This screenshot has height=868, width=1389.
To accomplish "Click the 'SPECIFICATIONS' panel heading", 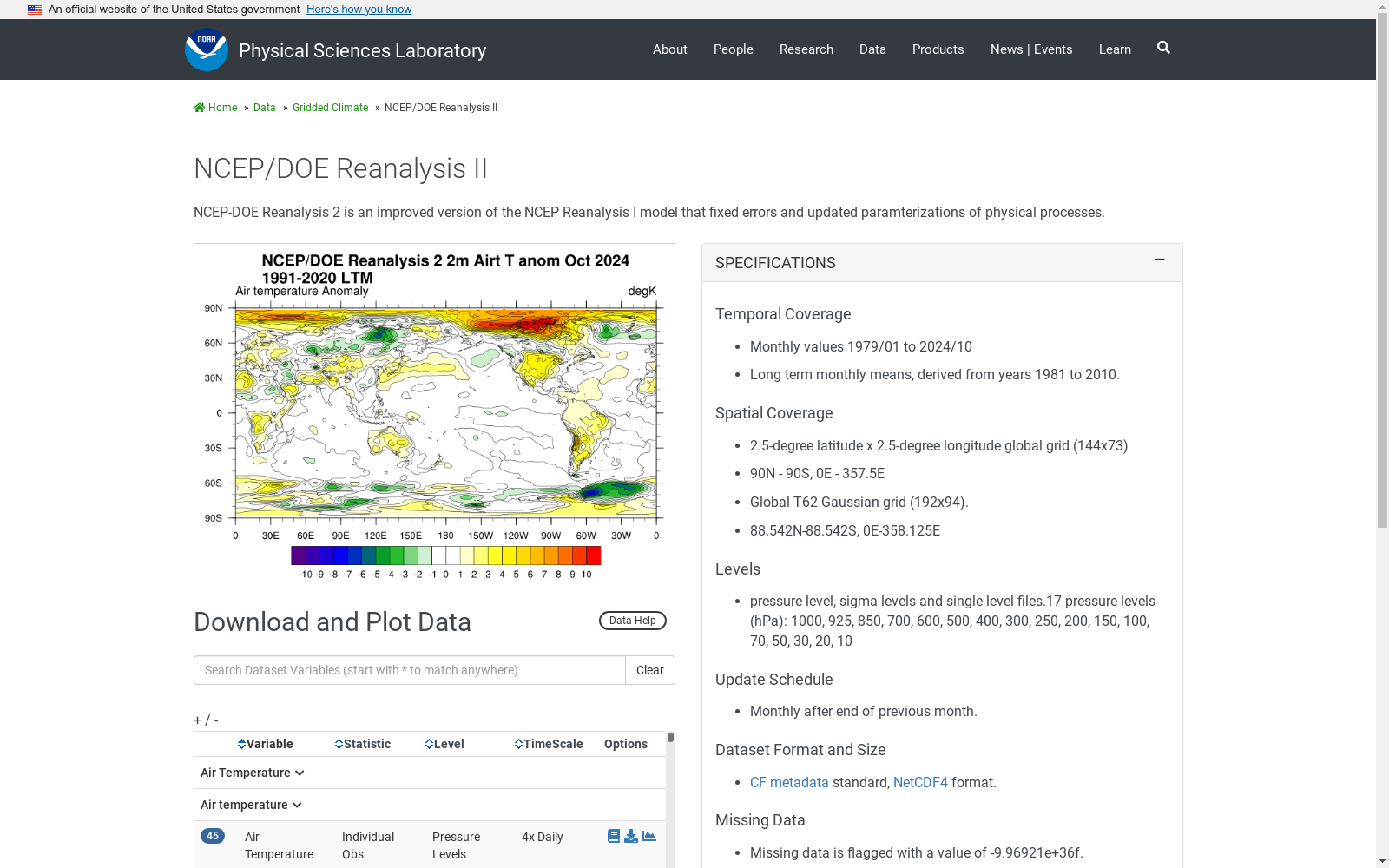I will (x=775, y=263).
